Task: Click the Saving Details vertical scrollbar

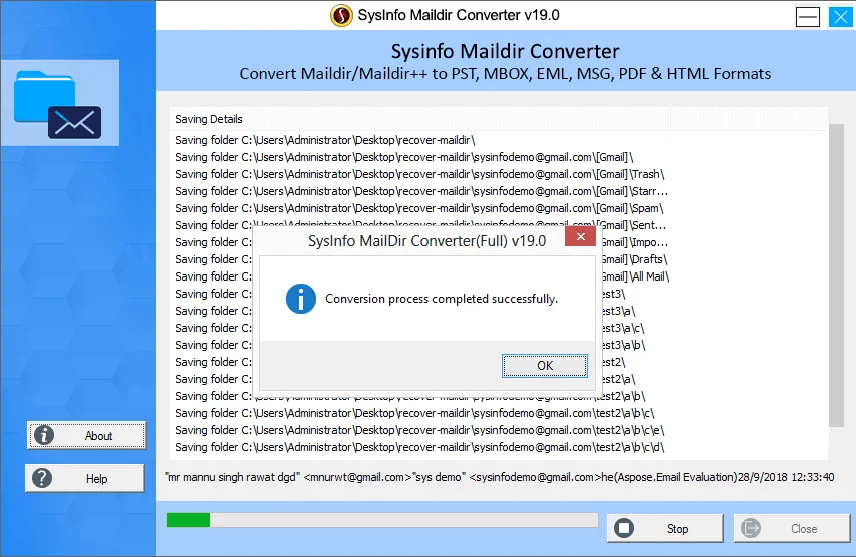Action: pyautogui.click(x=836, y=275)
